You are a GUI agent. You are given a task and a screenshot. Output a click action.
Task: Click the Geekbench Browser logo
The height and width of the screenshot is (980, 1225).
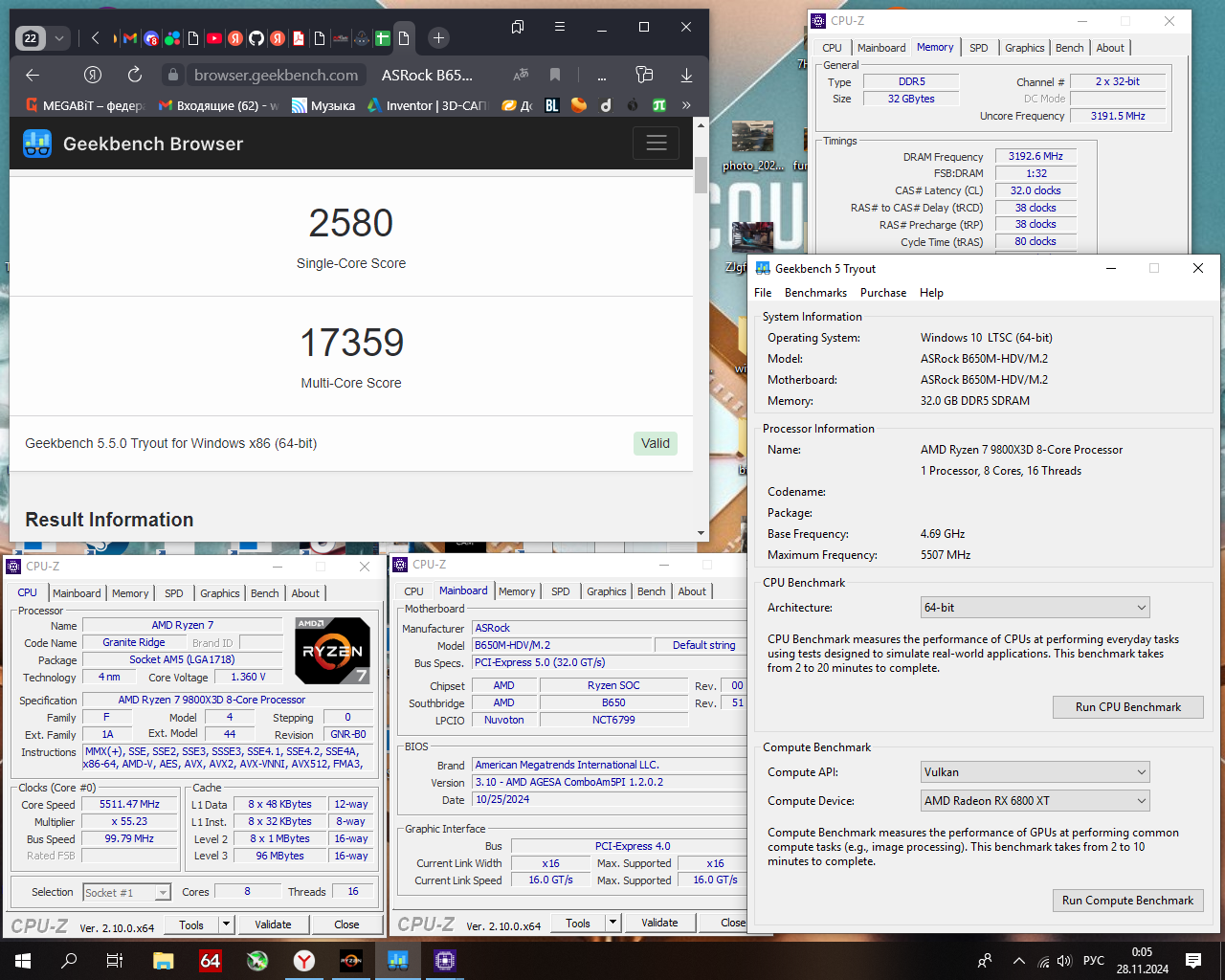click(37, 144)
